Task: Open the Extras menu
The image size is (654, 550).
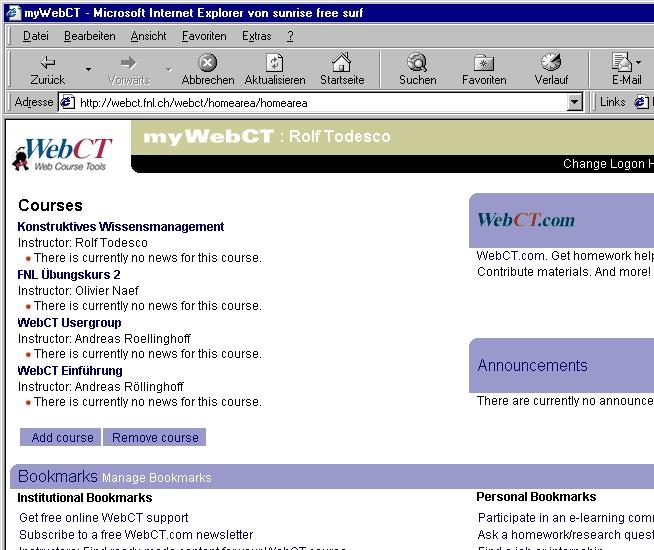Action: pyautogui.click(x=257, y=36)
